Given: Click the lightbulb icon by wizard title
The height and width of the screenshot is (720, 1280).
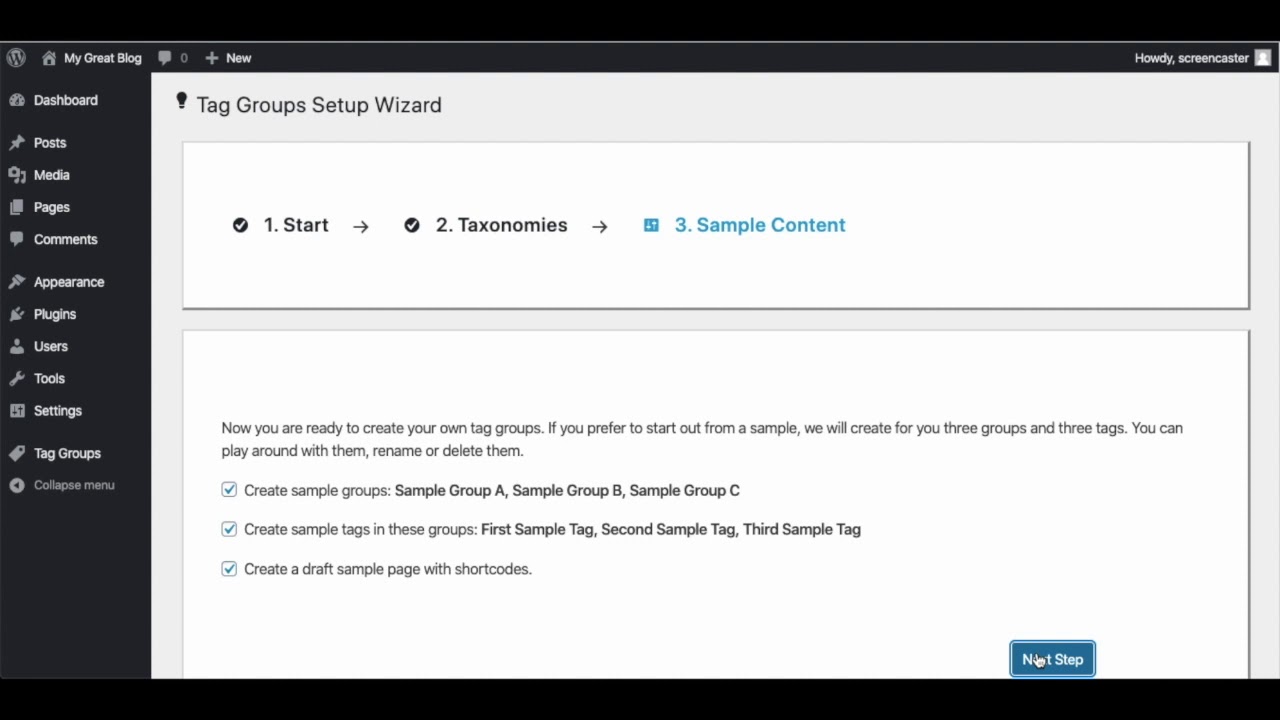Looking at the screenshot, I should 181,101.
